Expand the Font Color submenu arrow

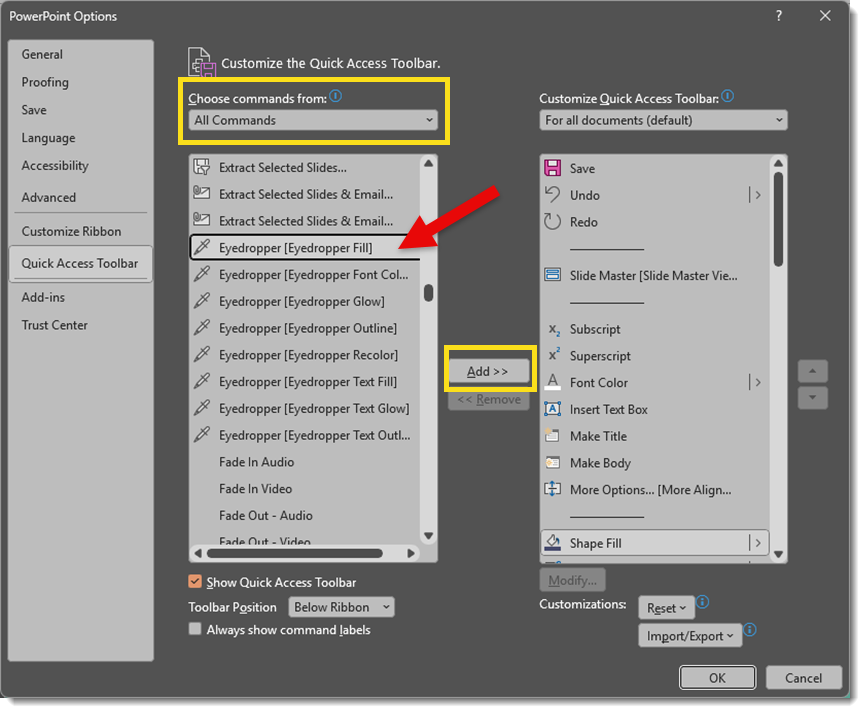757,382
